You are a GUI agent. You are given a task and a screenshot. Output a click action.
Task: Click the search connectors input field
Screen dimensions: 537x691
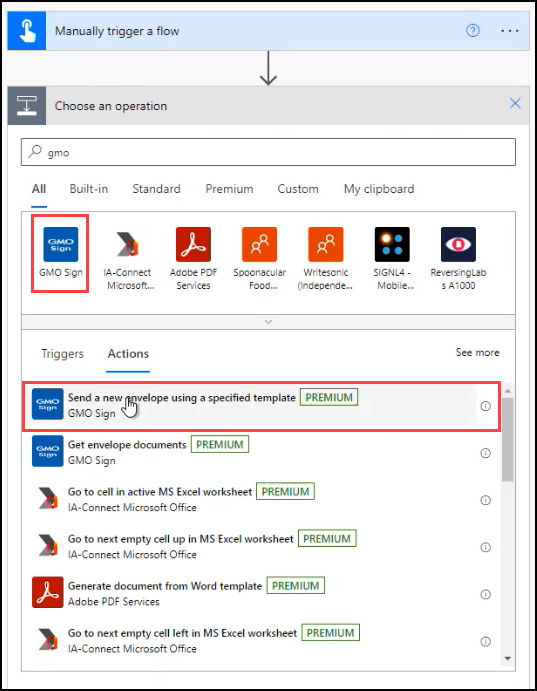click(x=268, y=152)
